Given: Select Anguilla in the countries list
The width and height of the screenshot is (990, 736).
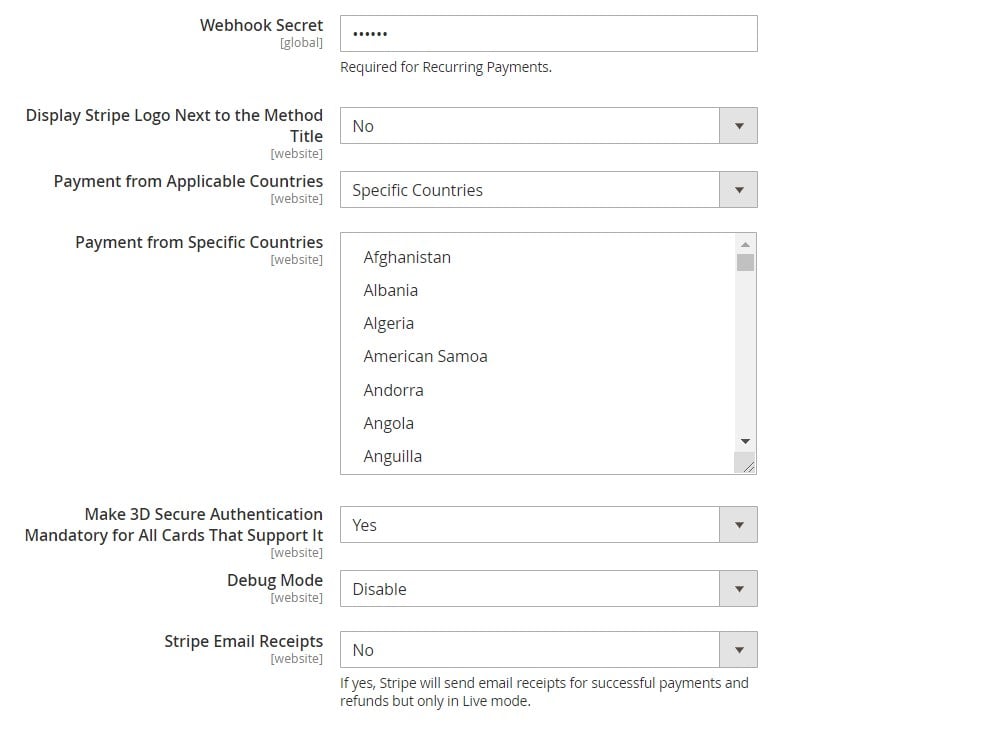Looking at the screenshot, I should pos(393,456).
